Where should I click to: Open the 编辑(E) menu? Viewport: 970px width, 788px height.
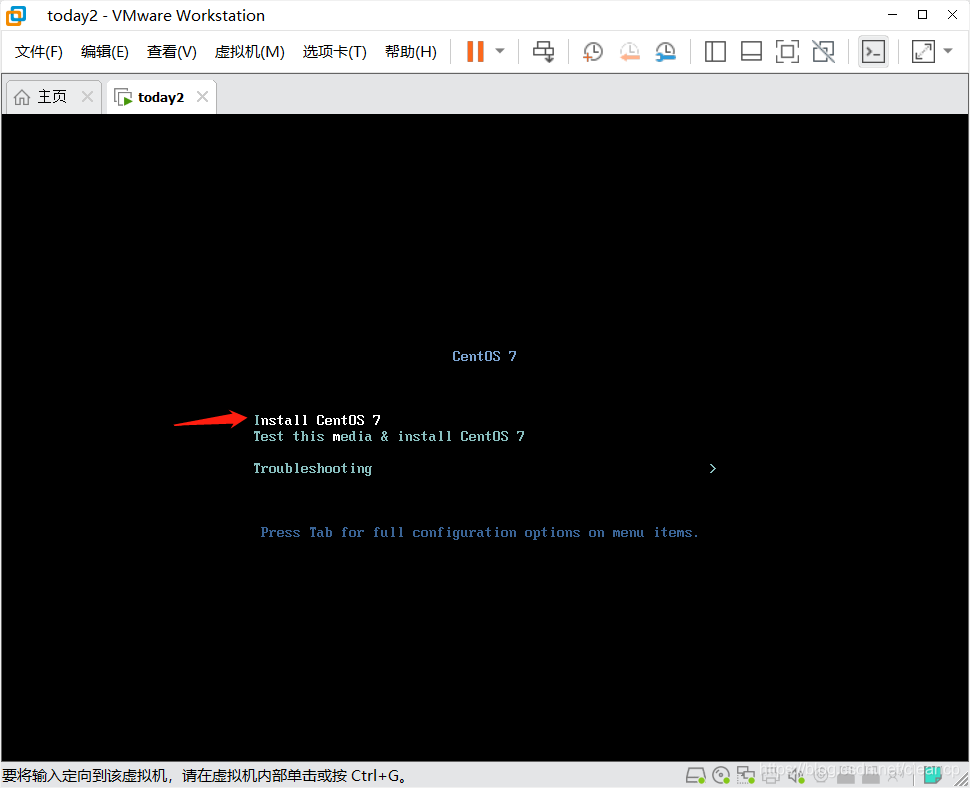tap(105, 51)
